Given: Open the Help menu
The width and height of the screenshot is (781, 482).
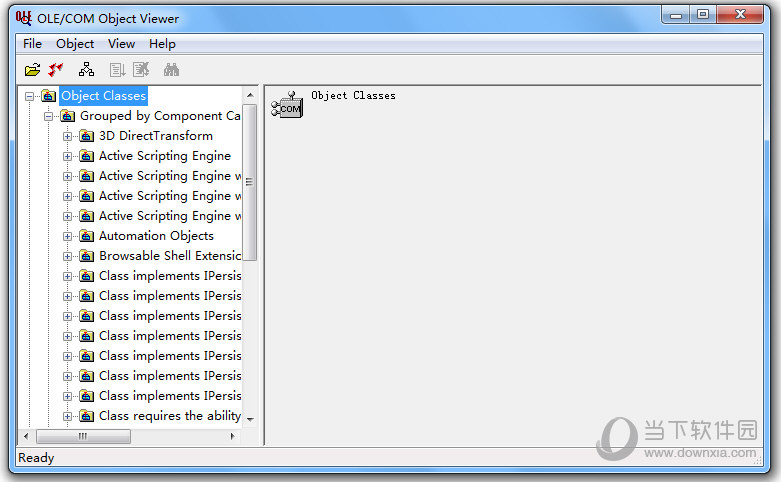Looking at the screenshot, I should tap(162, 44).
